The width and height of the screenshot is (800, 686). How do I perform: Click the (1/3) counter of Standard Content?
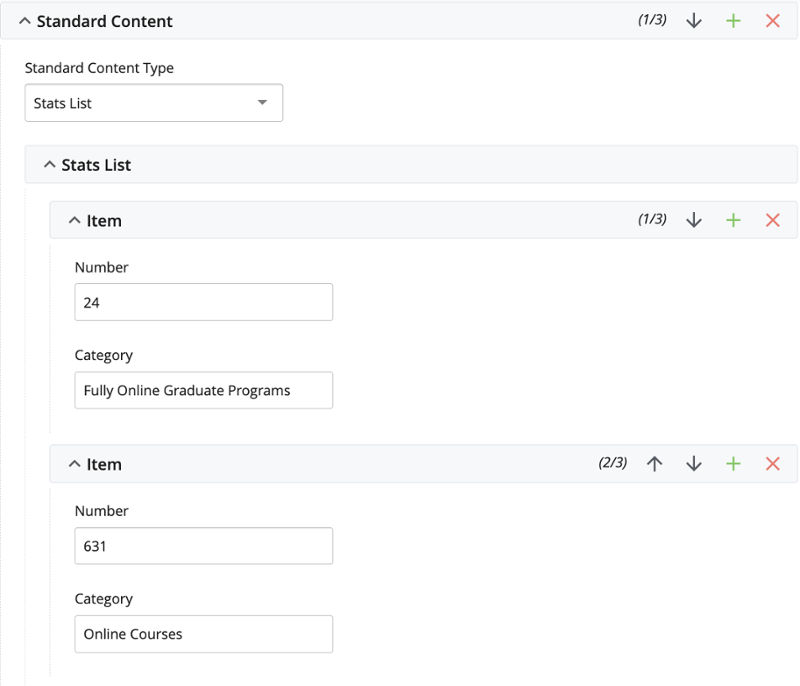tap(652, 20)
